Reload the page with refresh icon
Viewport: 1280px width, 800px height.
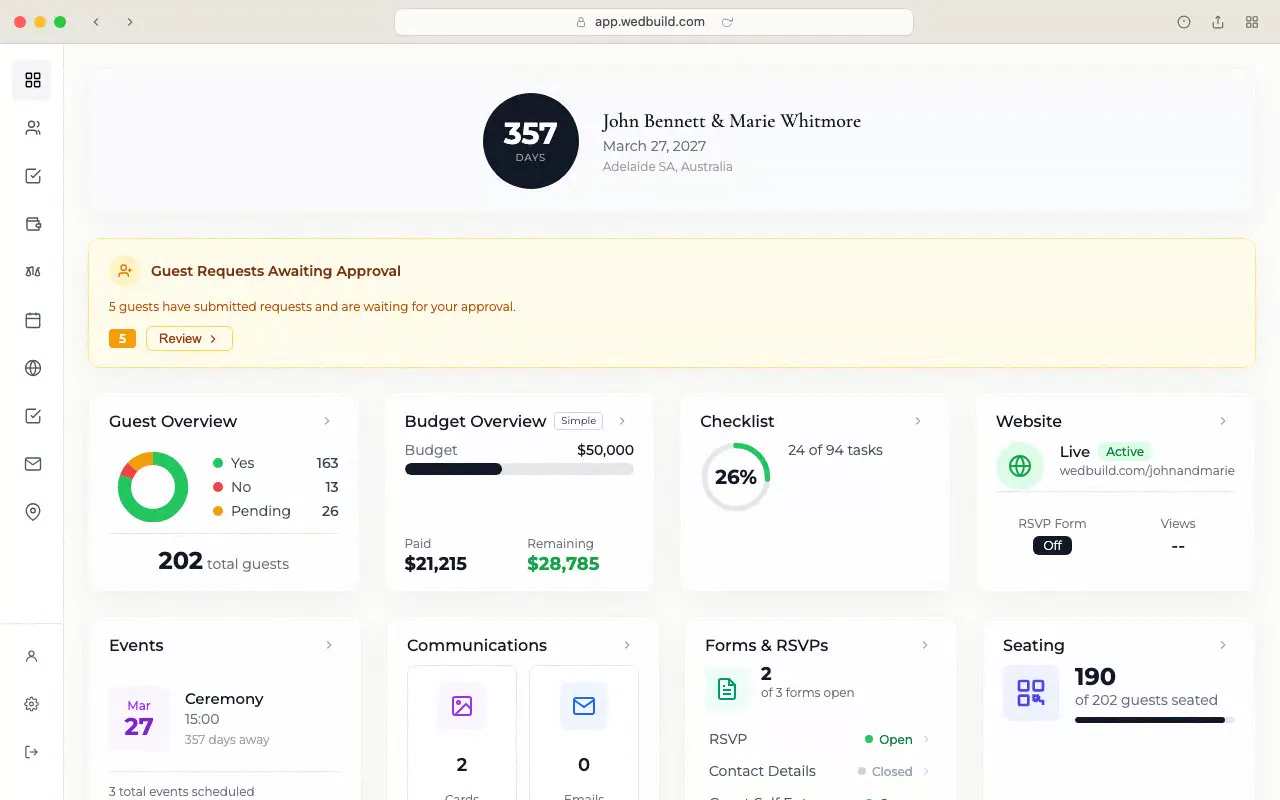(727, 22)
